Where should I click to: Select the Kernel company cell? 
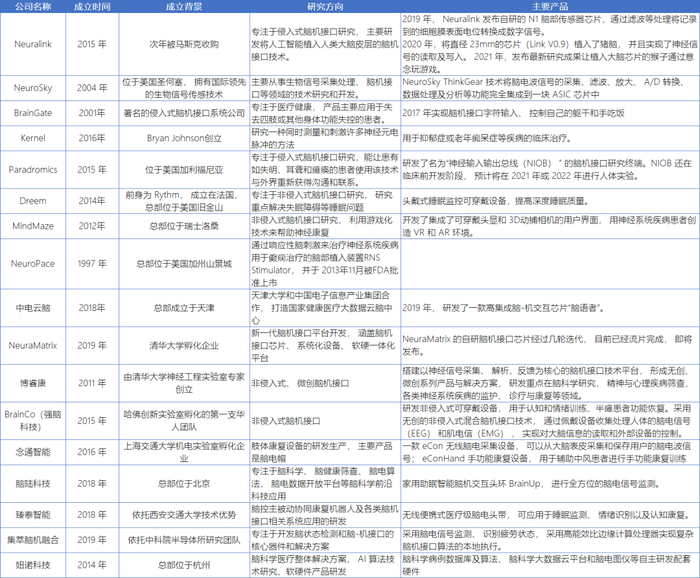pos(33,138)
